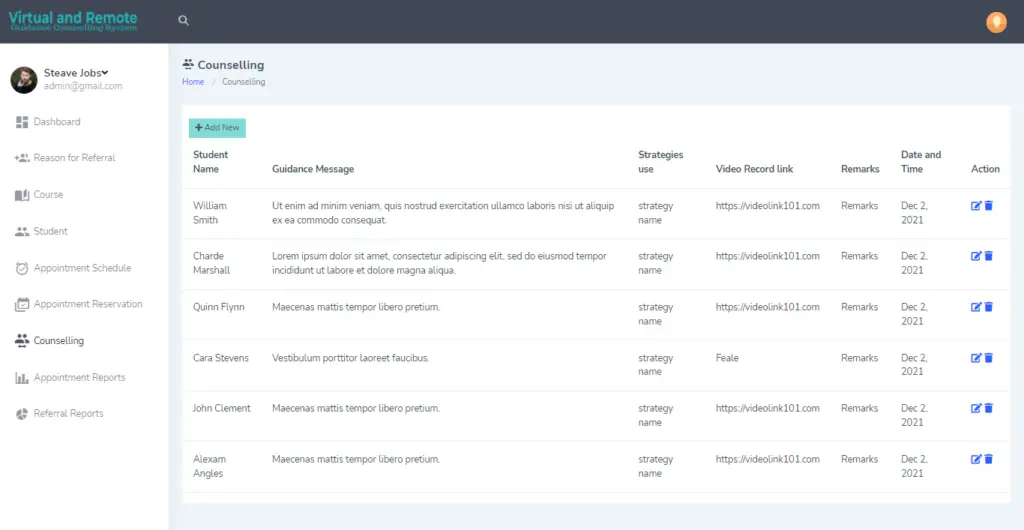Viewport: 1024px width, 530px height.
Task: Click the Dashboard sidebar icon
Action: pos(22,122)
